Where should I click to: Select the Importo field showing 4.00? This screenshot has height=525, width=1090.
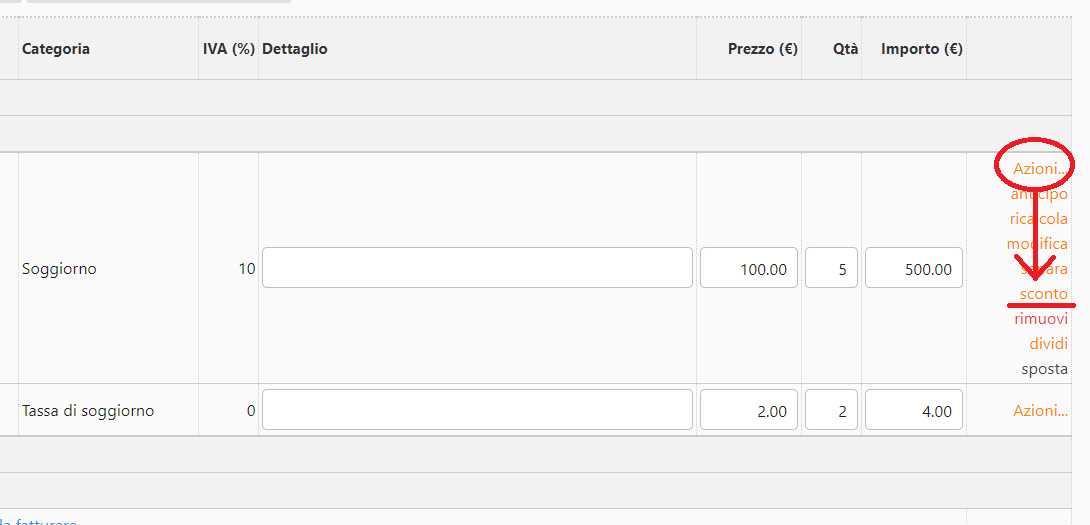tap(914, 410)
